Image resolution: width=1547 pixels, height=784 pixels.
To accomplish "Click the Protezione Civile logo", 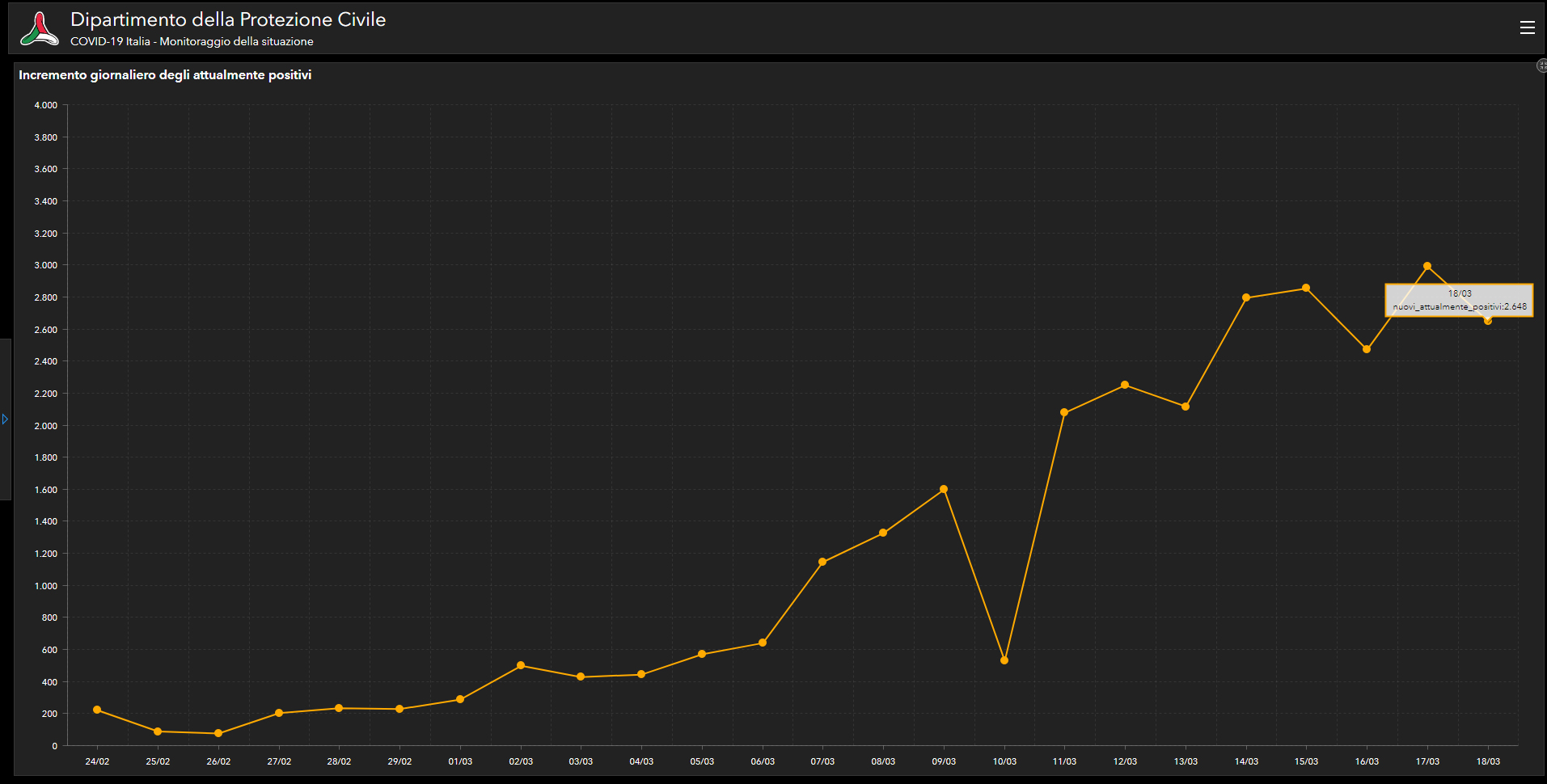I will tap(39, 28).
